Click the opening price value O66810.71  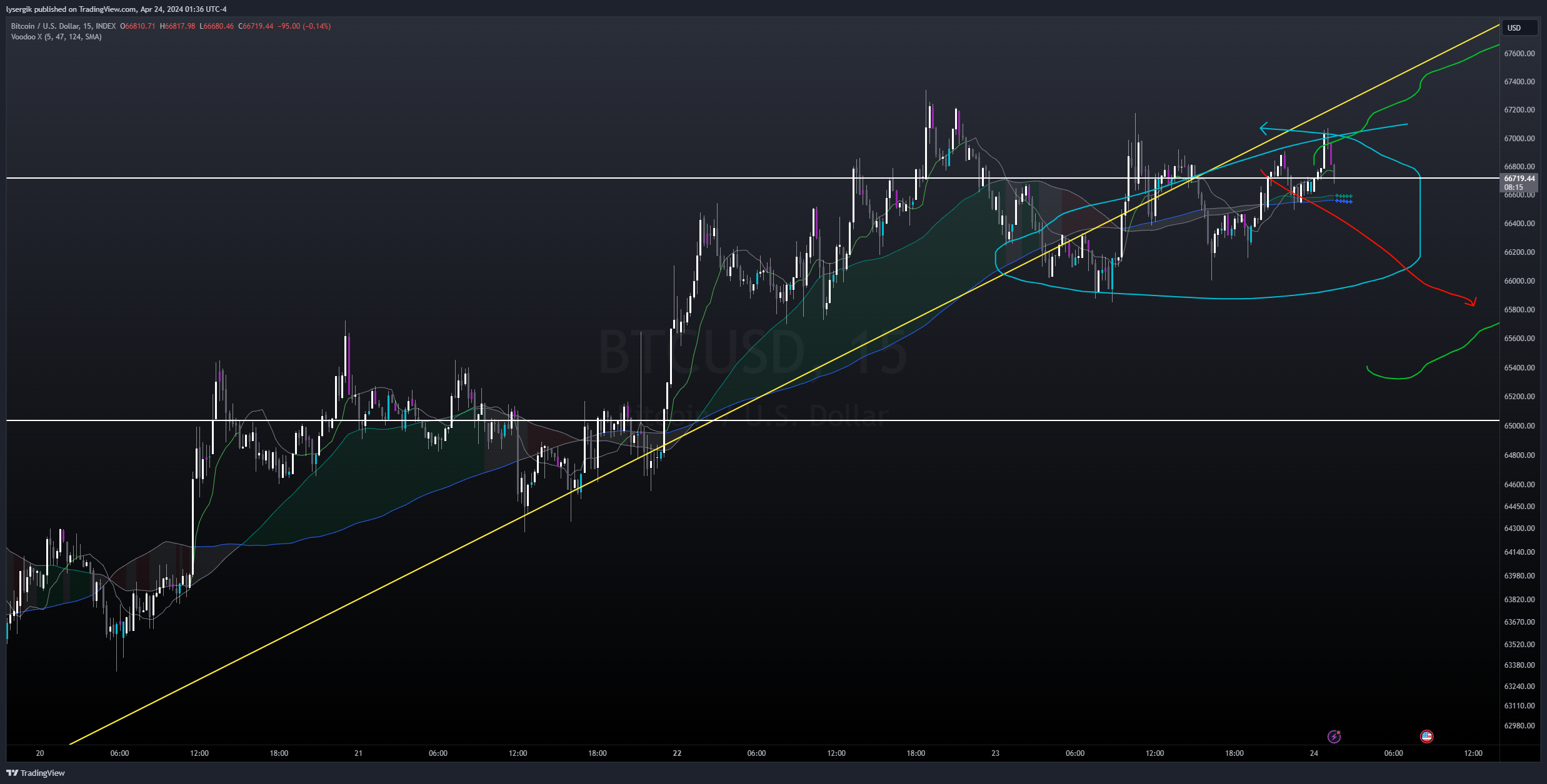pos(138,26)
